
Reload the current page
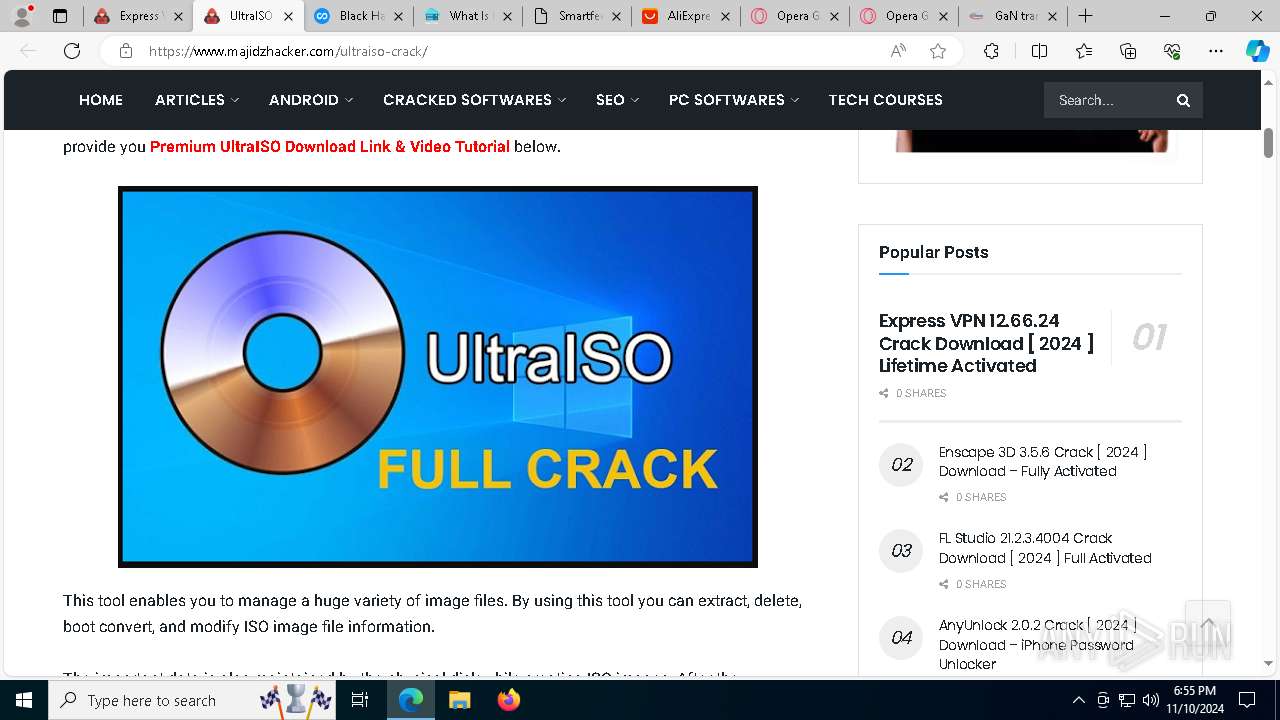coord(72,51)
